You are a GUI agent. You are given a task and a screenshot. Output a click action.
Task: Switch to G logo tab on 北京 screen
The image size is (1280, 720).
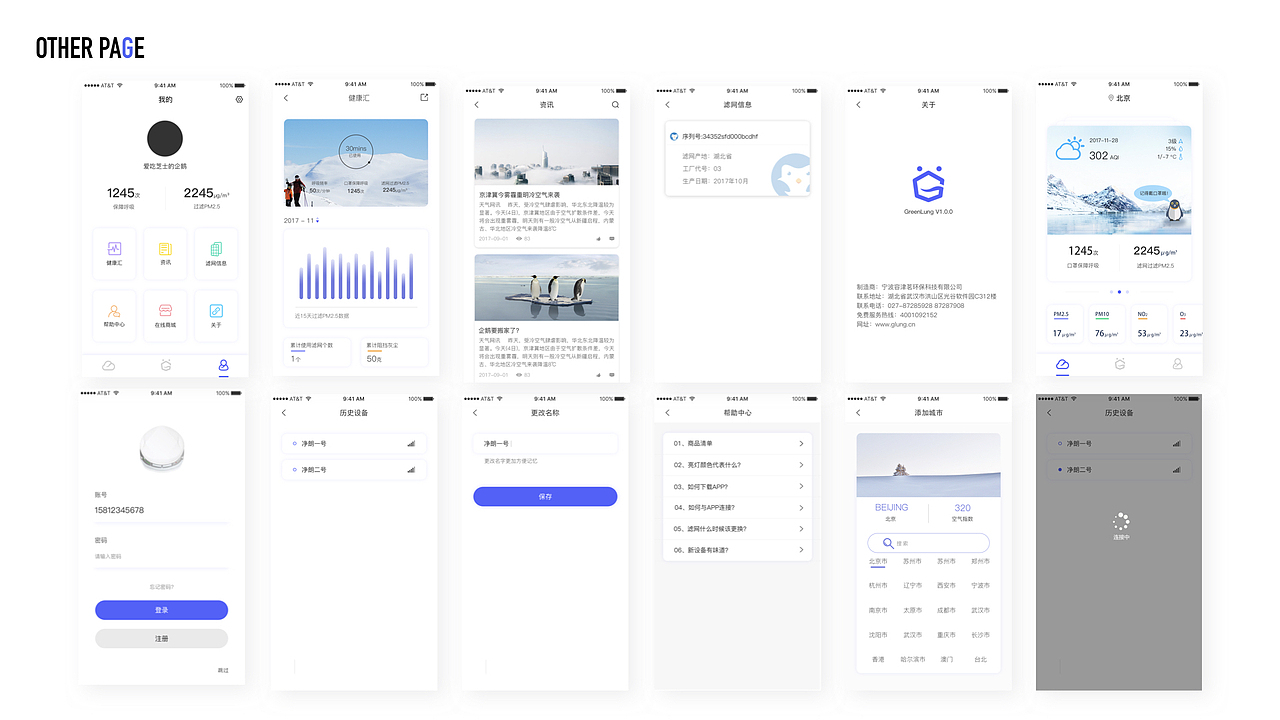coord(1120,365)
